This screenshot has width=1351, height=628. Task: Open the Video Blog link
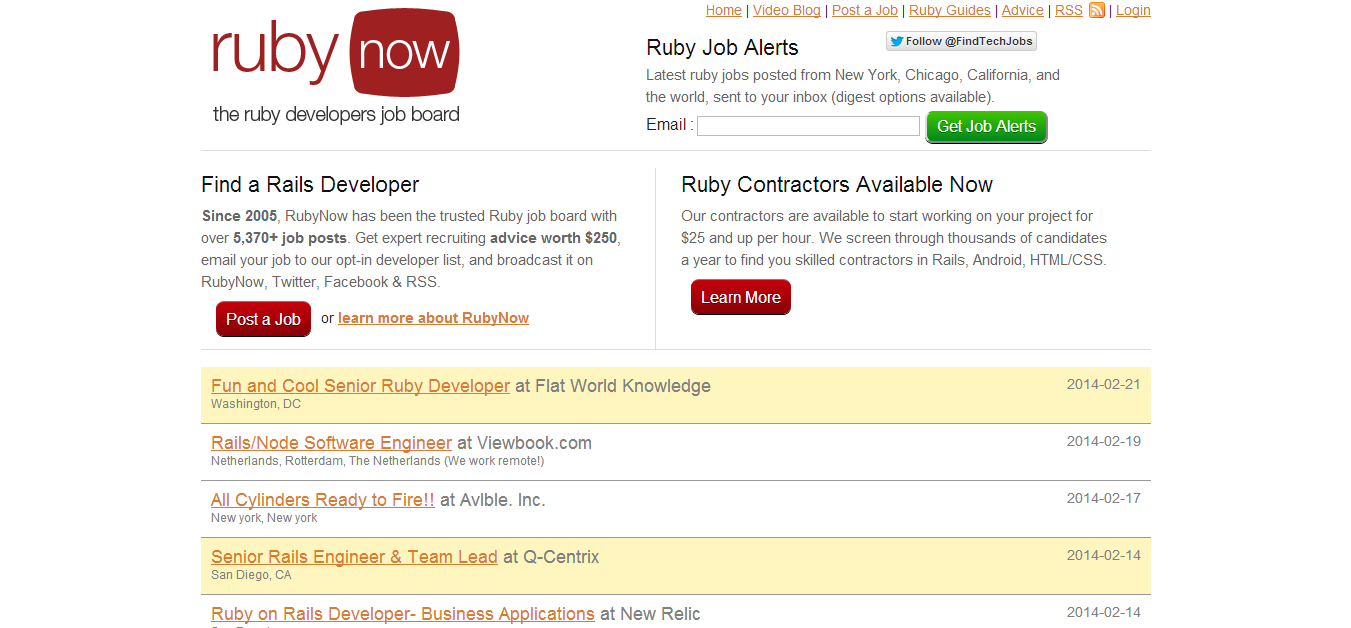786,10
